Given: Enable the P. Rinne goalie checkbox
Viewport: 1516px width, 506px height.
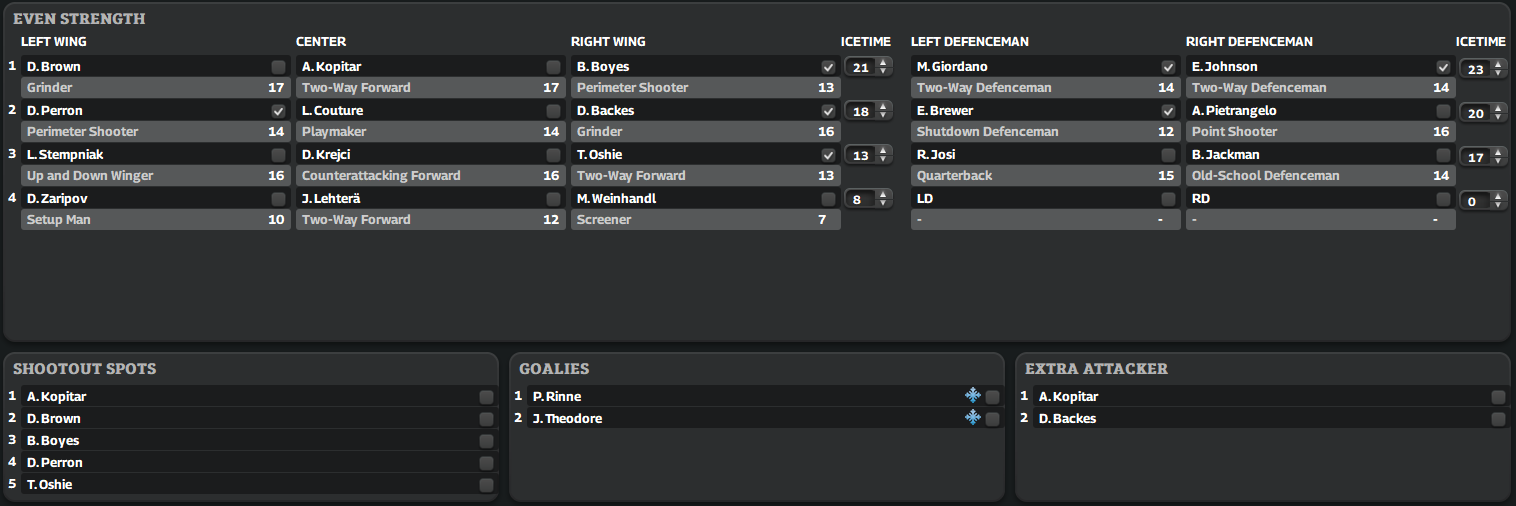Looking at the screenshot, I should [x=992, y=397].
